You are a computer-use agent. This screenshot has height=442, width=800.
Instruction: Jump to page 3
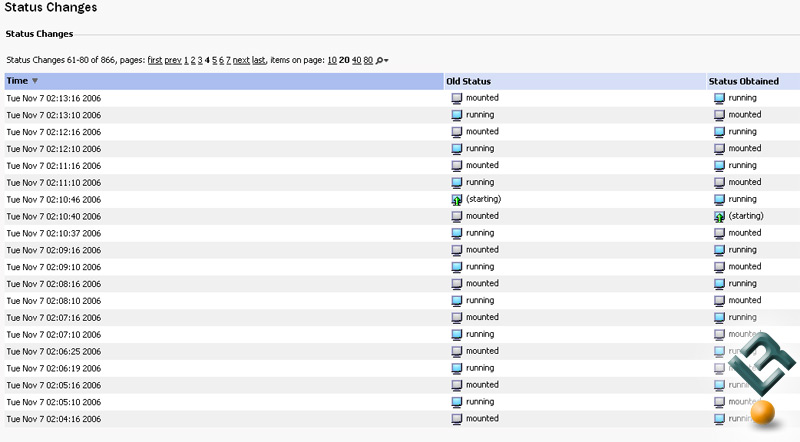(x=200, y=60)
